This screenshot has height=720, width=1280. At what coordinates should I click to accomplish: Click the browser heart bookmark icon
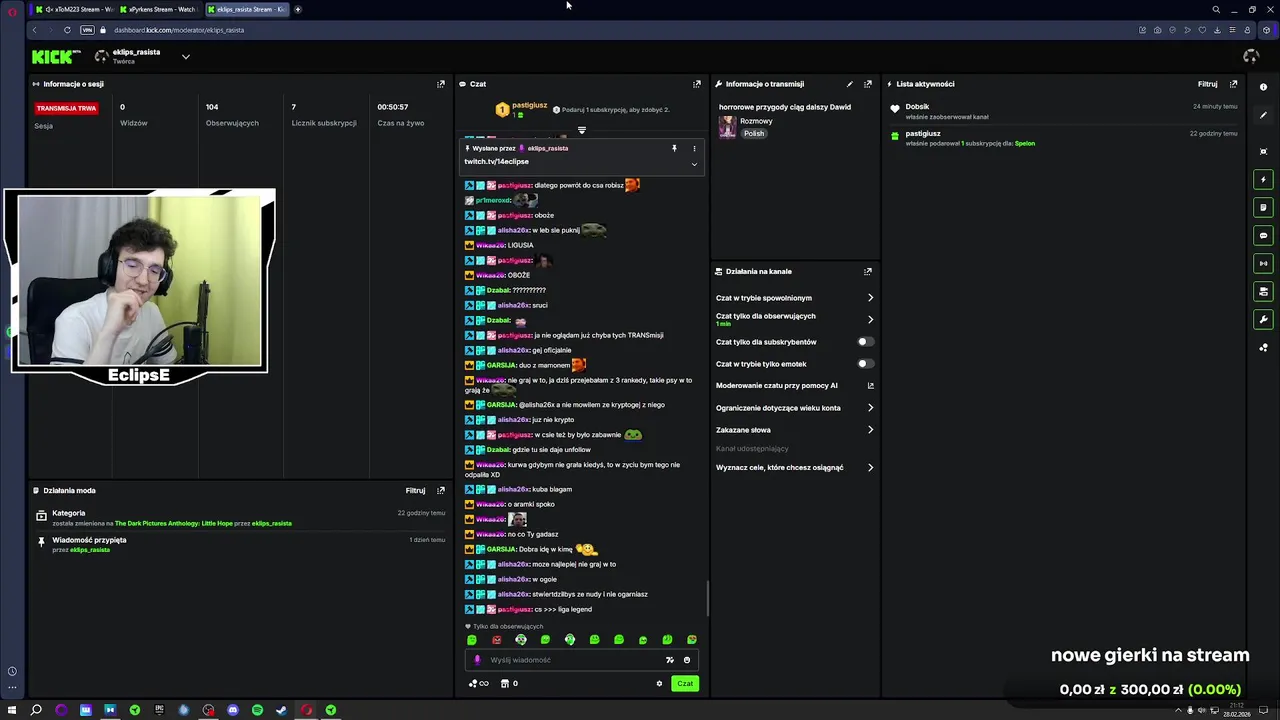tap(1203, 30)
